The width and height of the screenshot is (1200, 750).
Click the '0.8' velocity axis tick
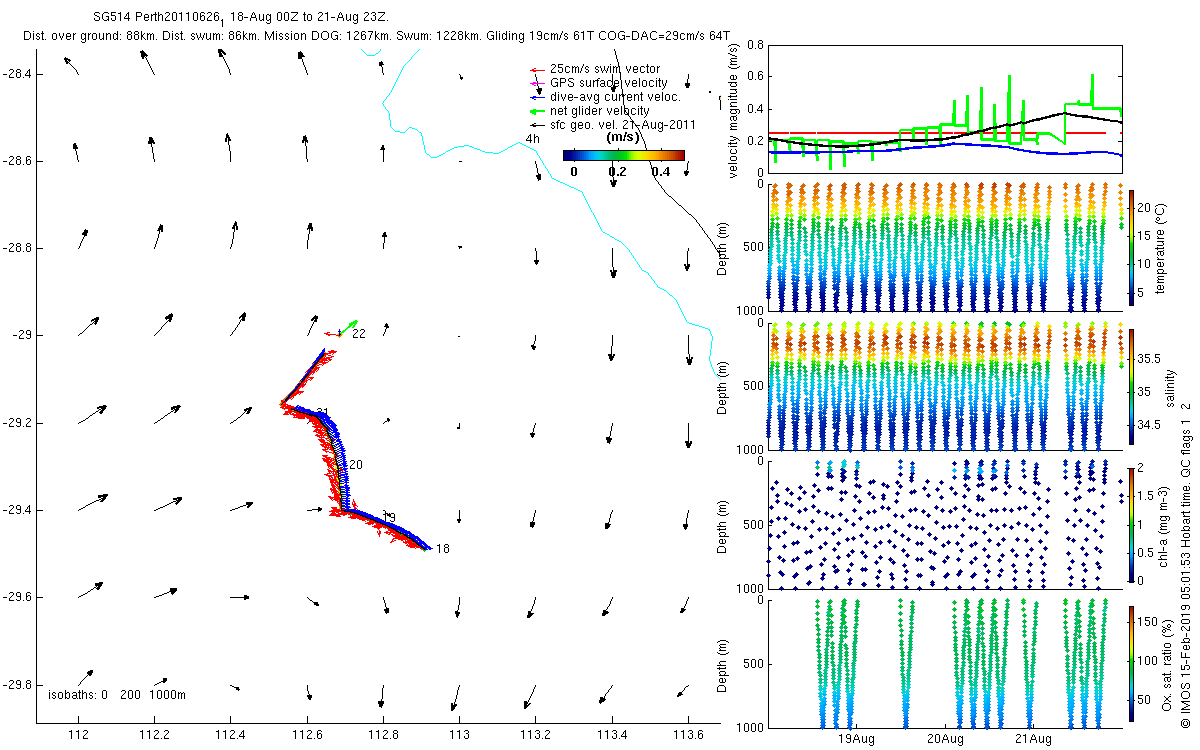pos(755,45)
